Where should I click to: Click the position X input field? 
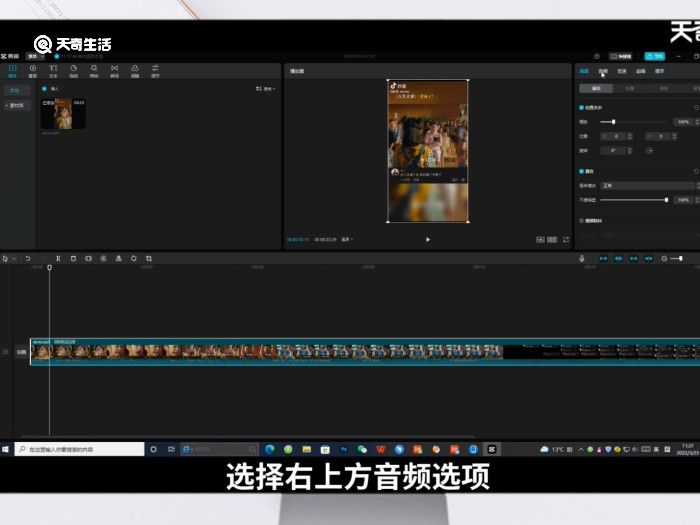pos(615,136)
